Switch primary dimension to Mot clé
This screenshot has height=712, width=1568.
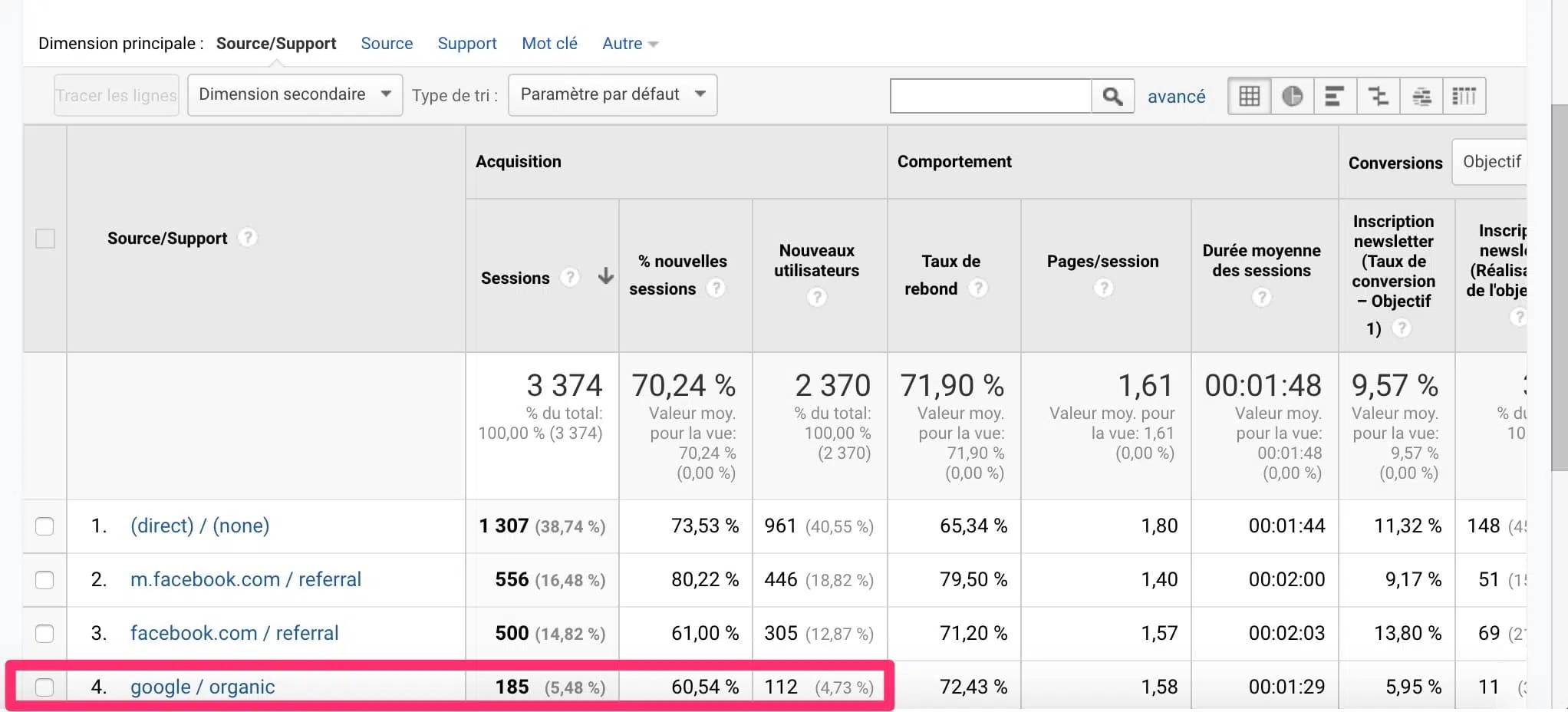pos(549,44)
